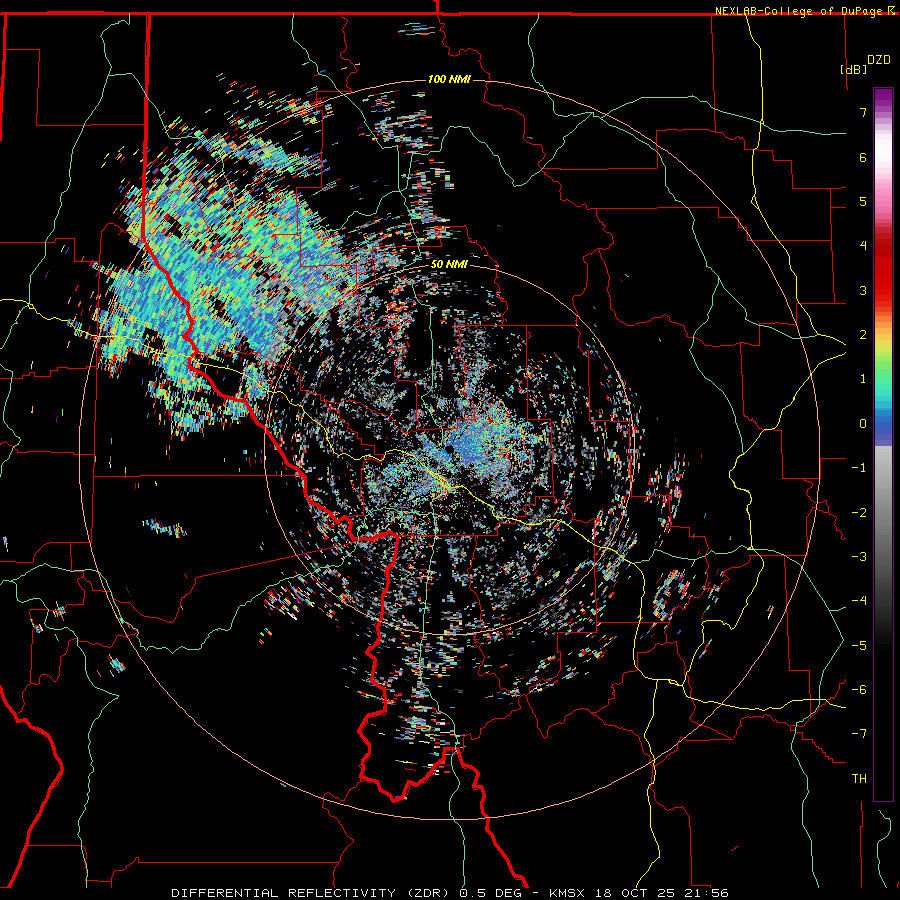Click the 5 dB tick label on legend

(x=863, y=201)
